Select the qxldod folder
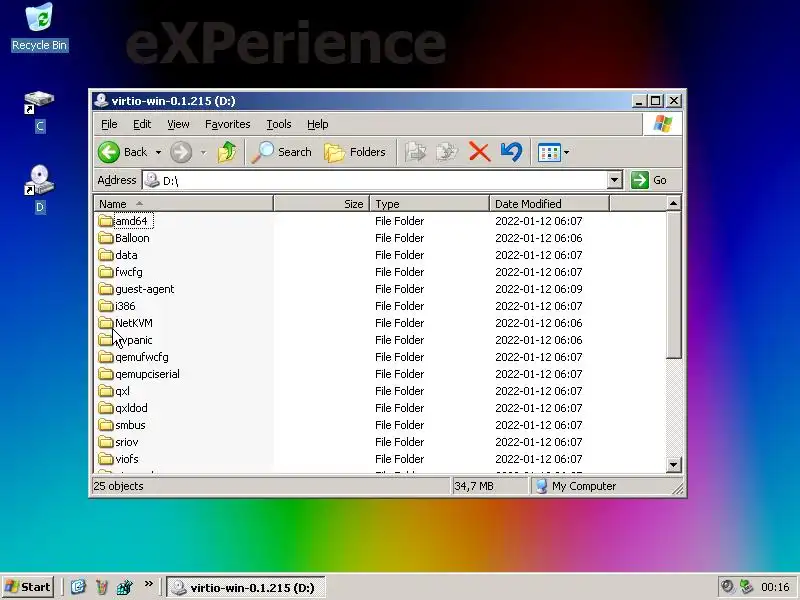The height and width of the screenshot is (600, 800). (123, 408)
